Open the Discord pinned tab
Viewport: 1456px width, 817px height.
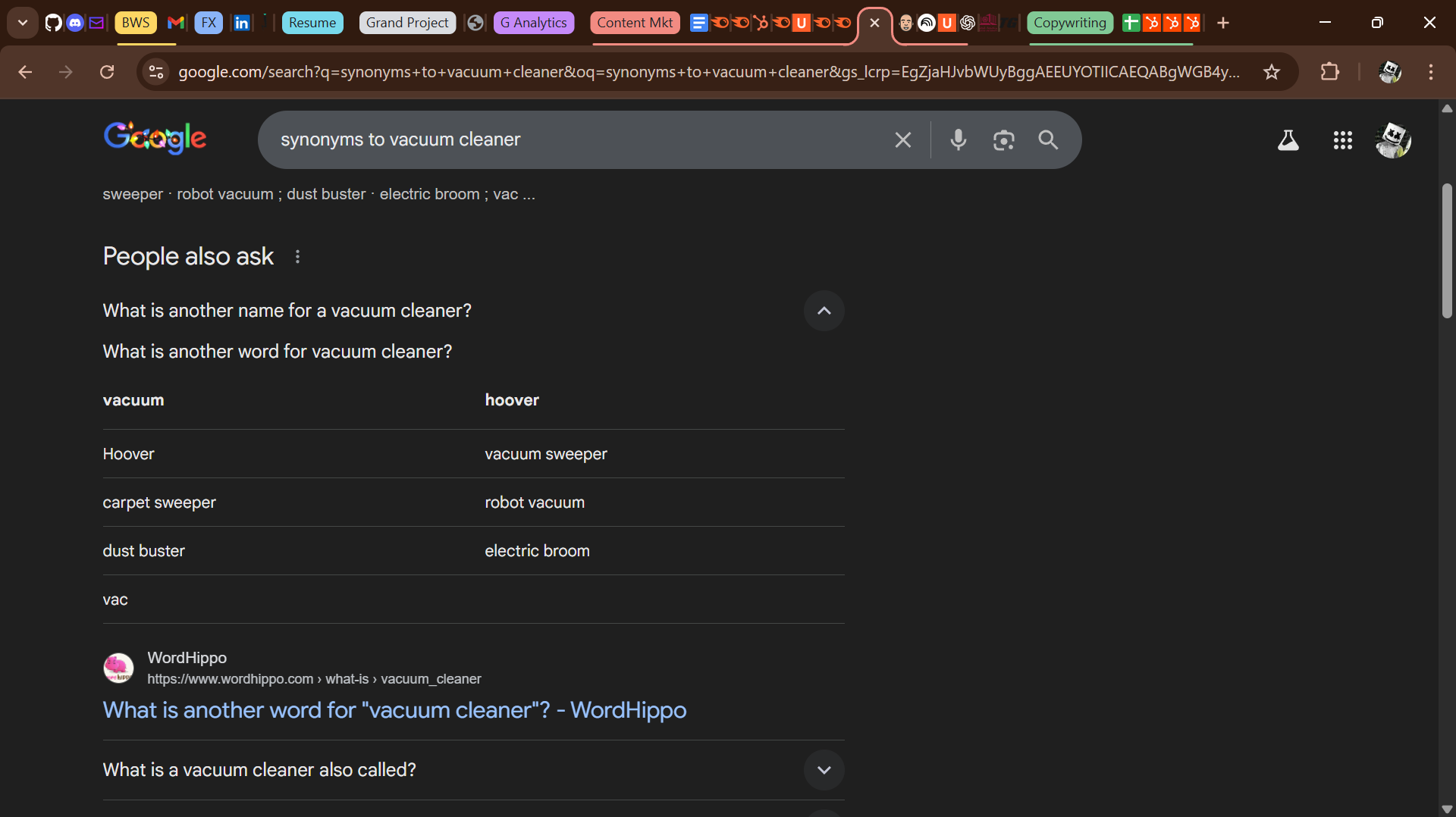tap(74, 23)
